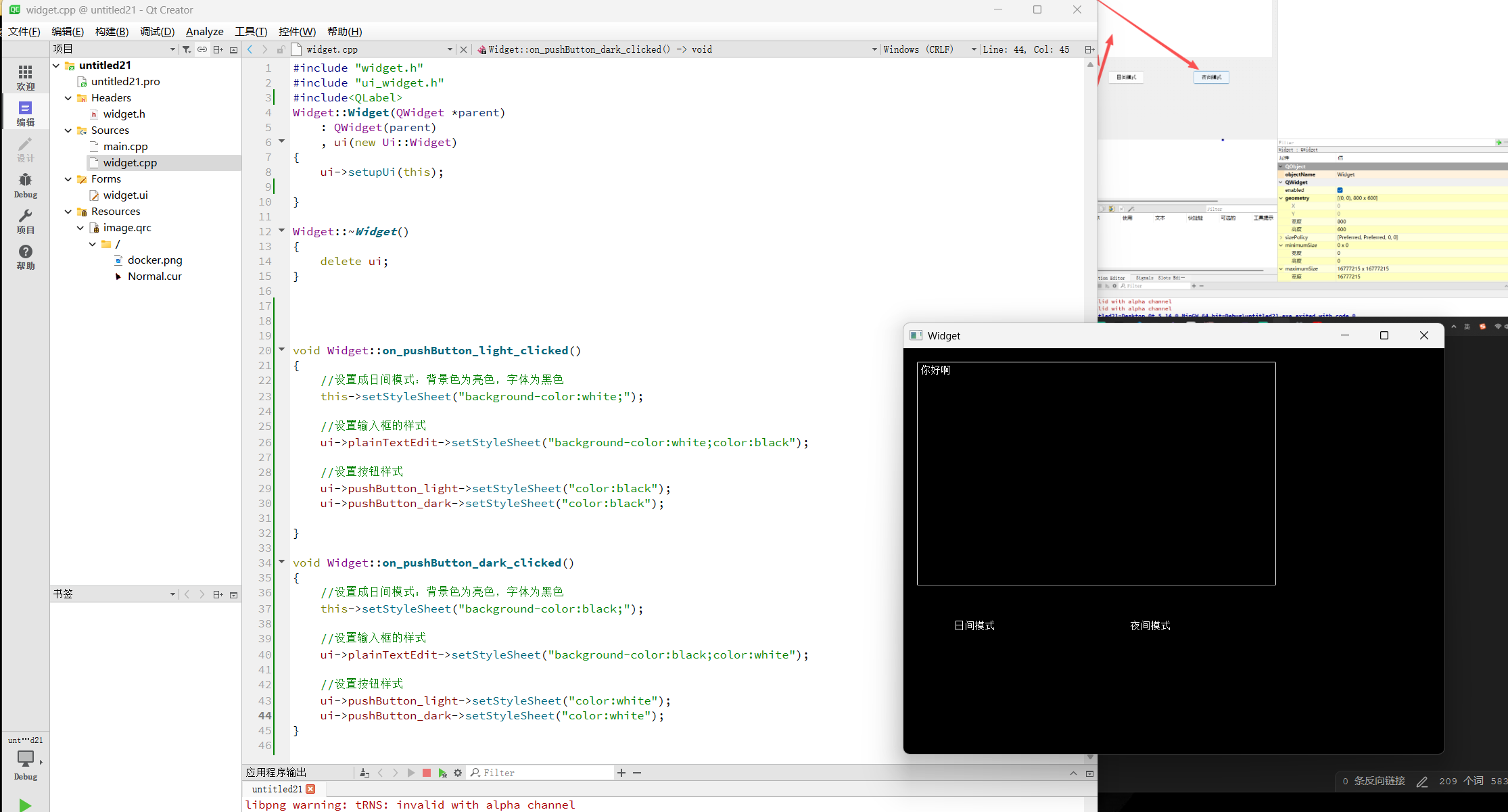Close the untitled21 output tab
Screen dimensions: 1508x812
(310, 789)
